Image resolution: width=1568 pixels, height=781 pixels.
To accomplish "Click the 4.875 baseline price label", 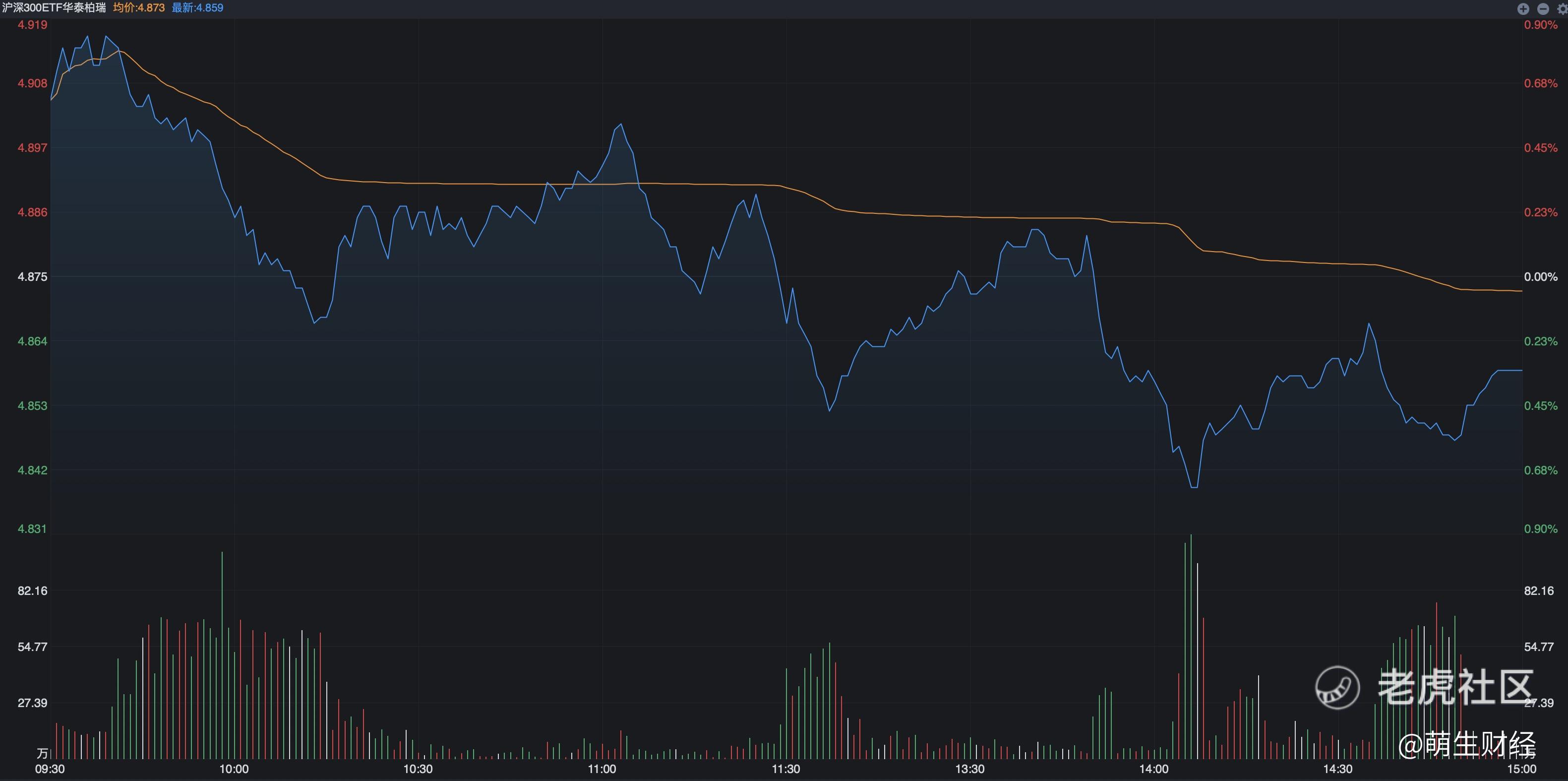I will [32, 276].
